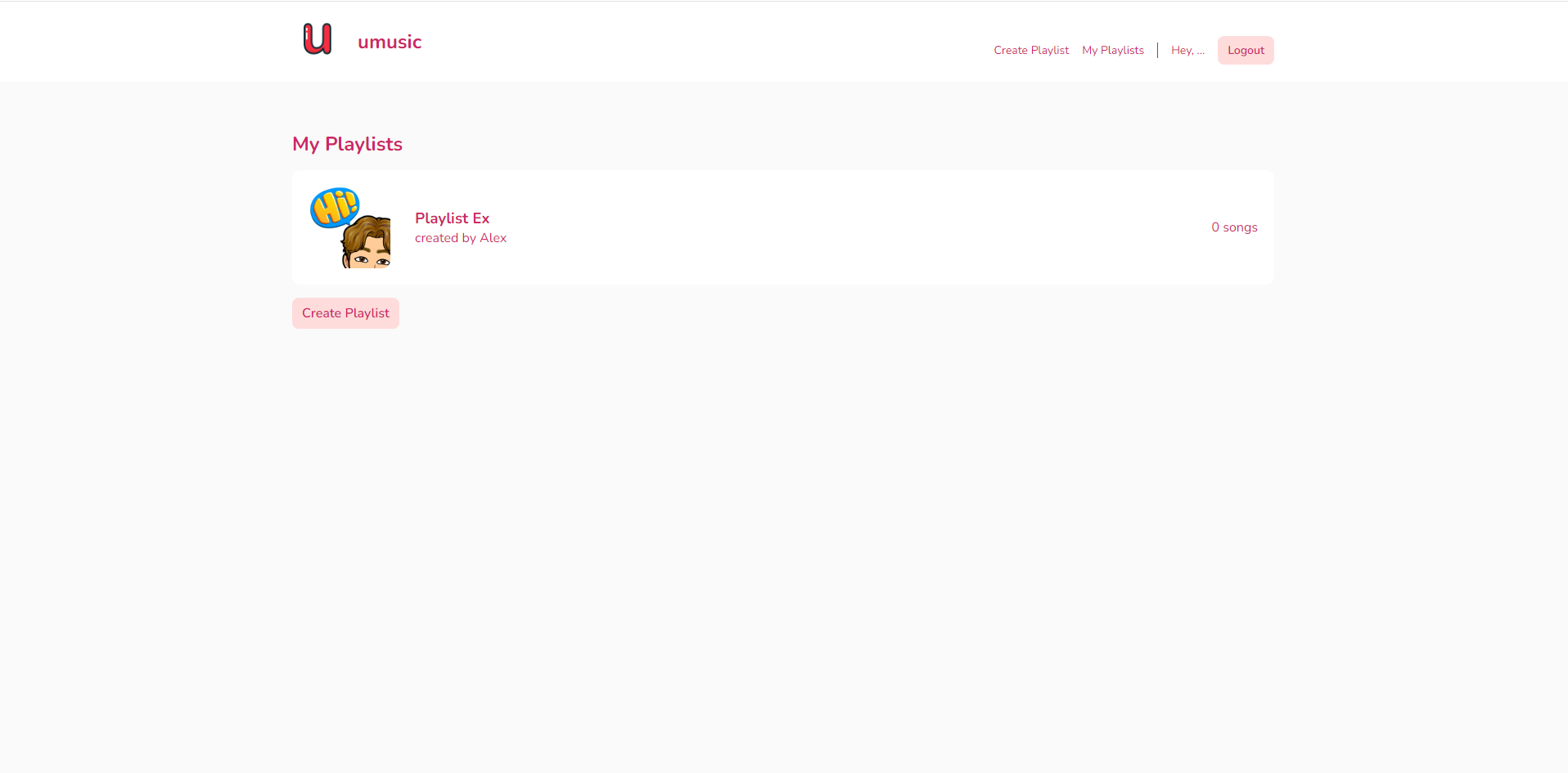Open the Playlist Ex title
1568x773 pixels.
click(x=452, y=218)
